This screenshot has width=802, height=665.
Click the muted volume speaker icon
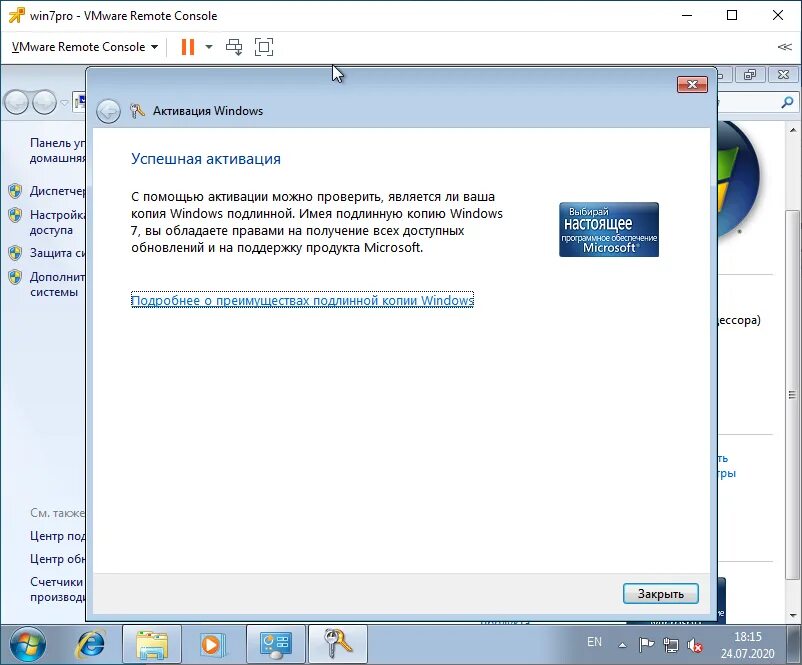tap(695, 646)
